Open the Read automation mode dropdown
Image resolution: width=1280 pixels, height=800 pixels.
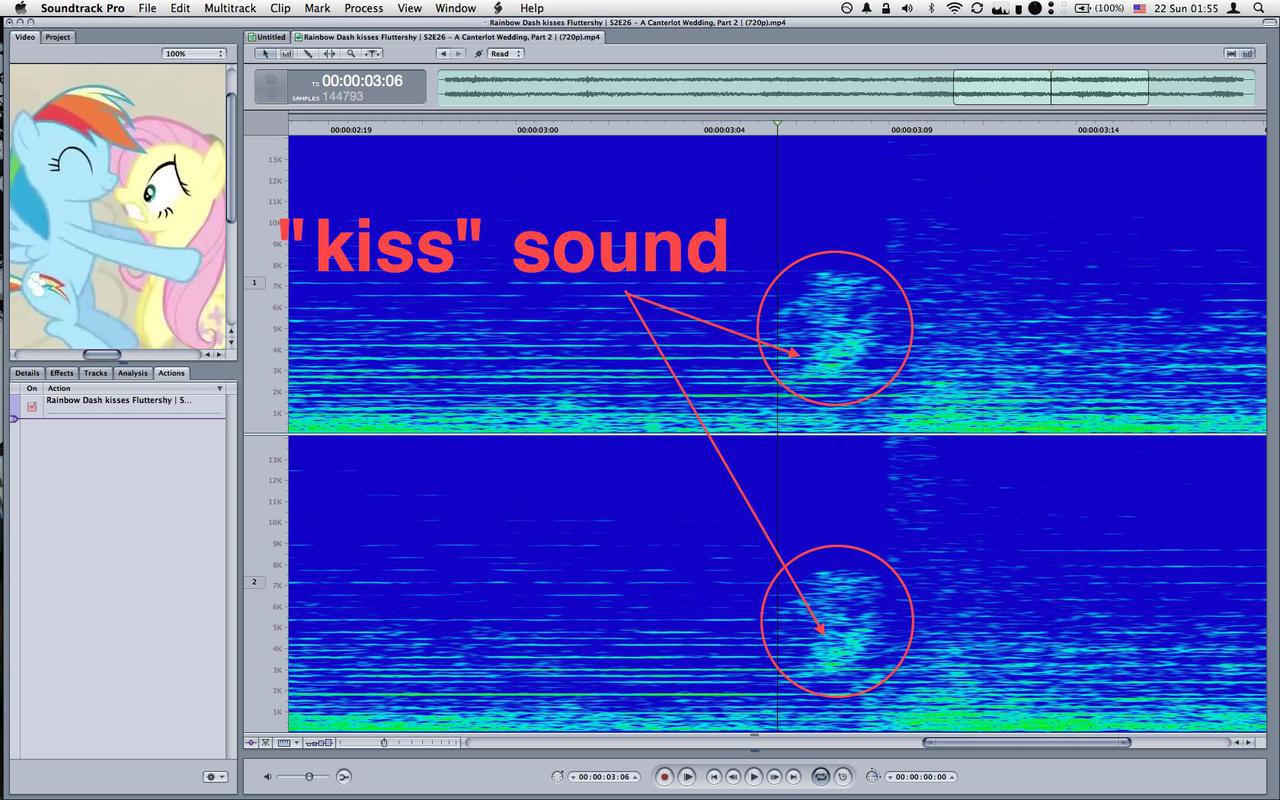504,54
